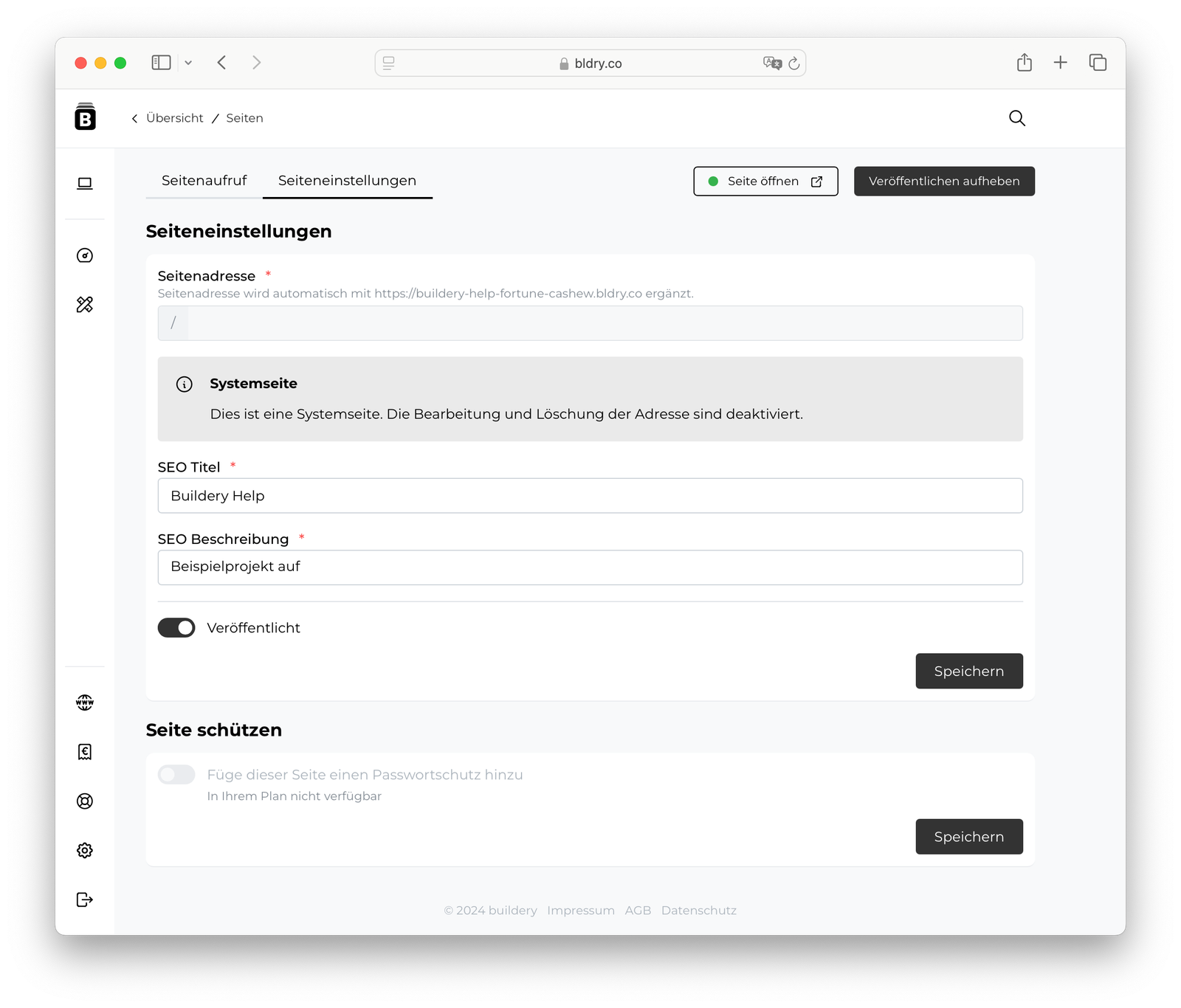
Task: Open the www domain icon in sidebar
Action: pyautogui.click(x=85, y=703)
